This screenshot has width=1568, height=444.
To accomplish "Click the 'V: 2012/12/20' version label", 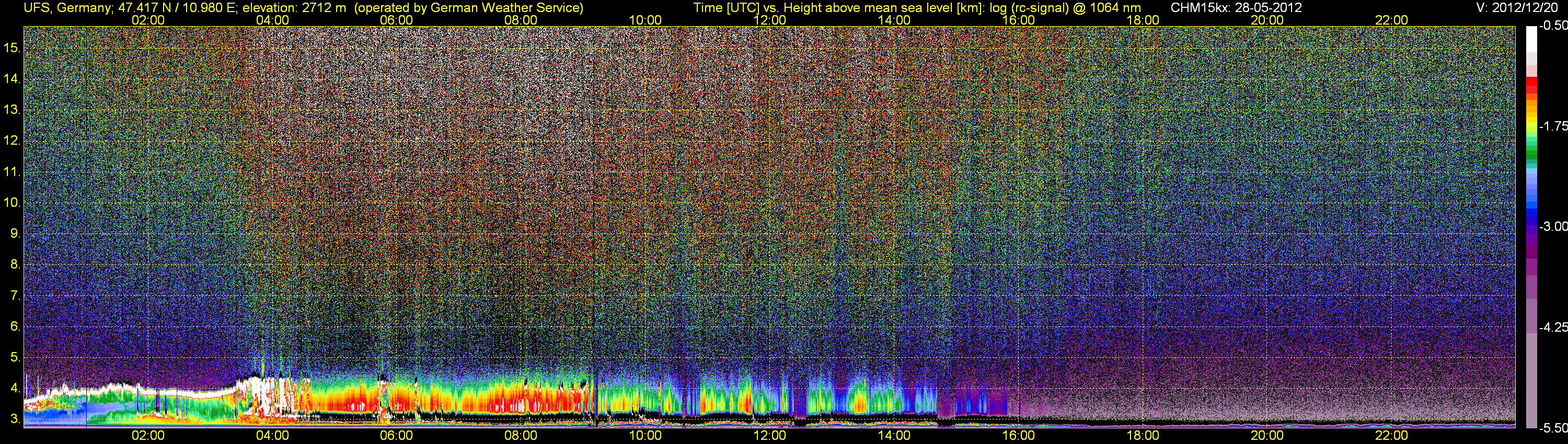I will click(1519, 8).
